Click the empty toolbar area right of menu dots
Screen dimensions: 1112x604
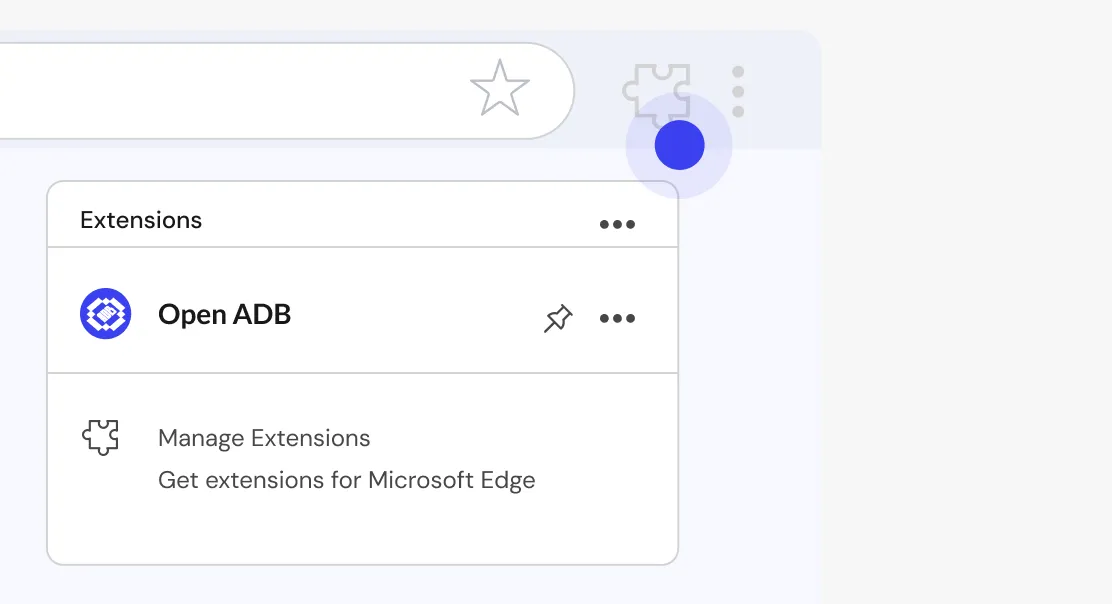coord(785,92)
